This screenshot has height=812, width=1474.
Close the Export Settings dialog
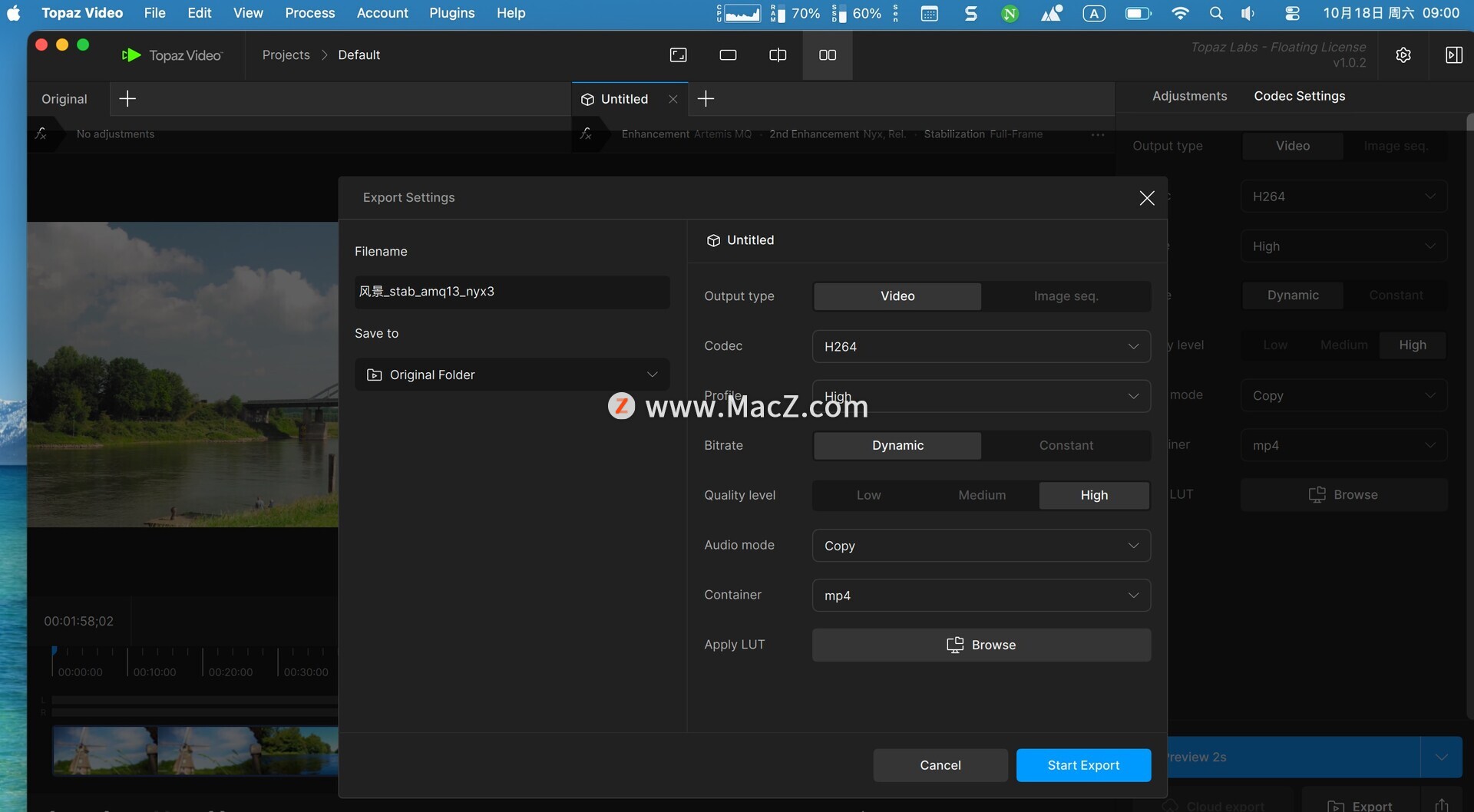1147,198
